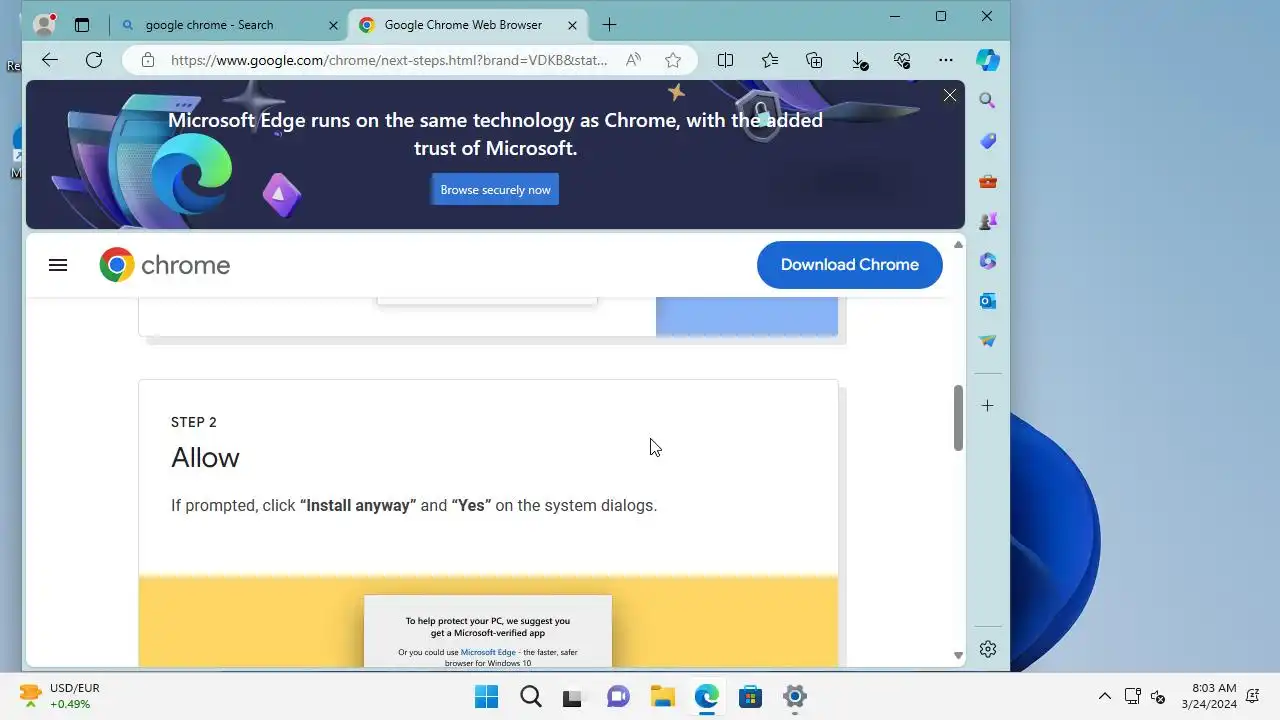Close the "Google Chrome Web Browser" tab

[573, 25]
